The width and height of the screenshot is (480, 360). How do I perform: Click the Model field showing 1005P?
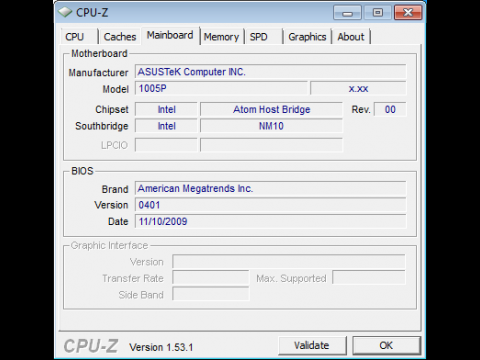click(x=221, y=88)
